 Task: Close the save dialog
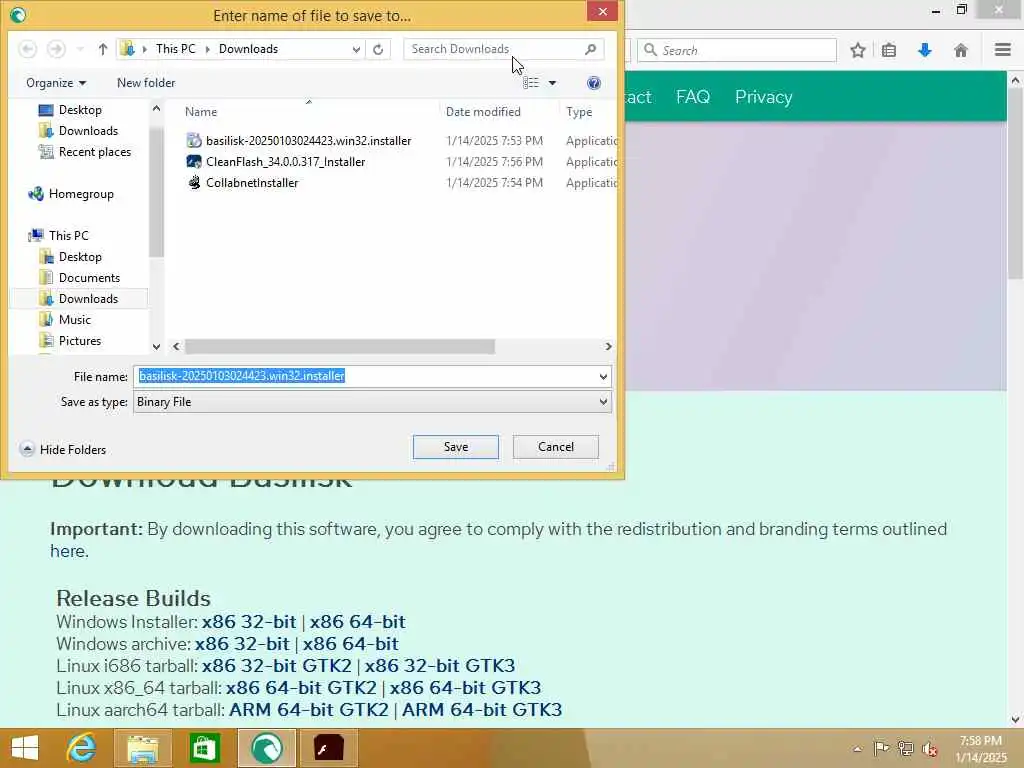(602, 12)
